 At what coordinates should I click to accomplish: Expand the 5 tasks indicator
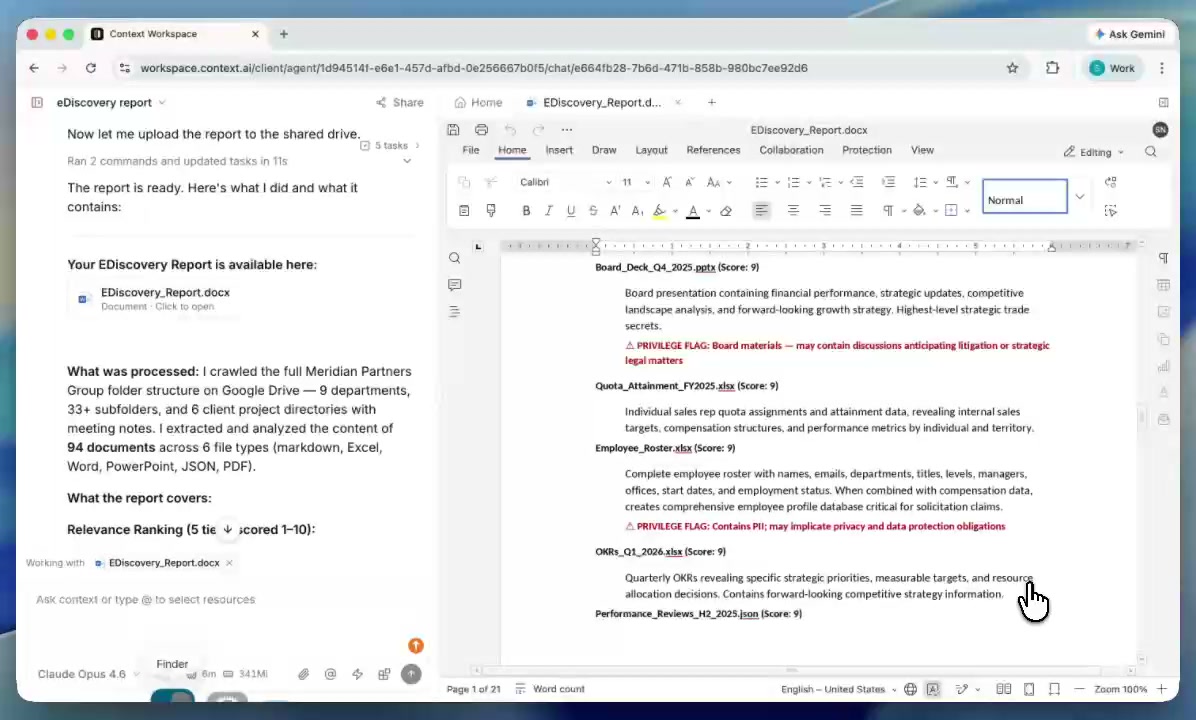[390, 145]
